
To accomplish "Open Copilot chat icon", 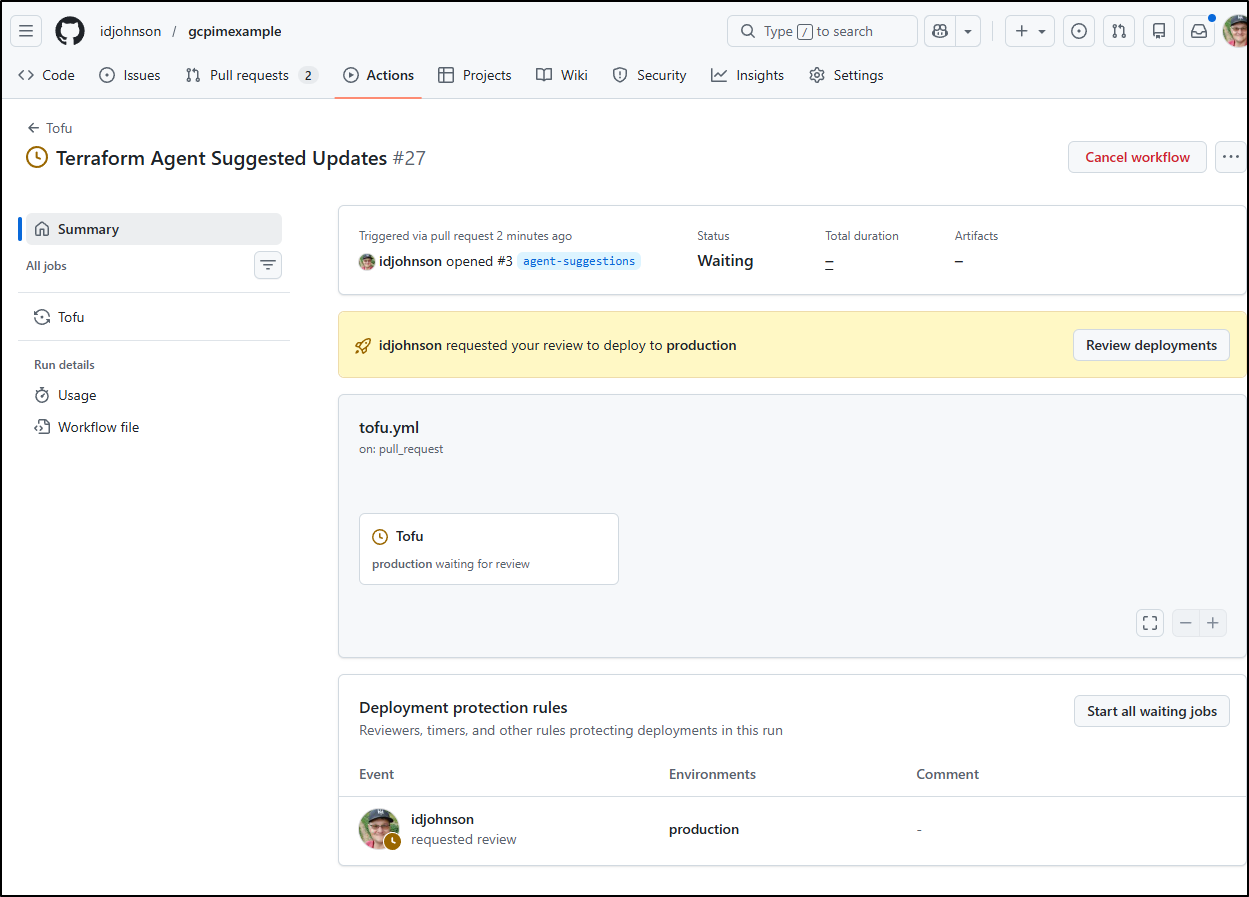I will 939,31.
